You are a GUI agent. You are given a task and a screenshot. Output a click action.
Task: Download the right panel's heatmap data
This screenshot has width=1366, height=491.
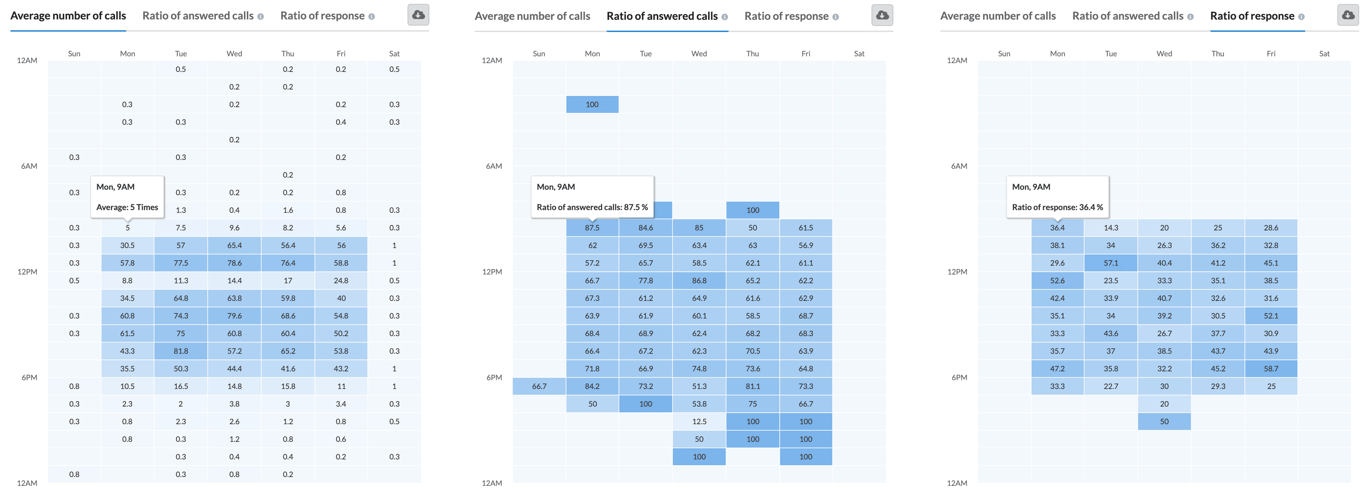pos(1347,15)
